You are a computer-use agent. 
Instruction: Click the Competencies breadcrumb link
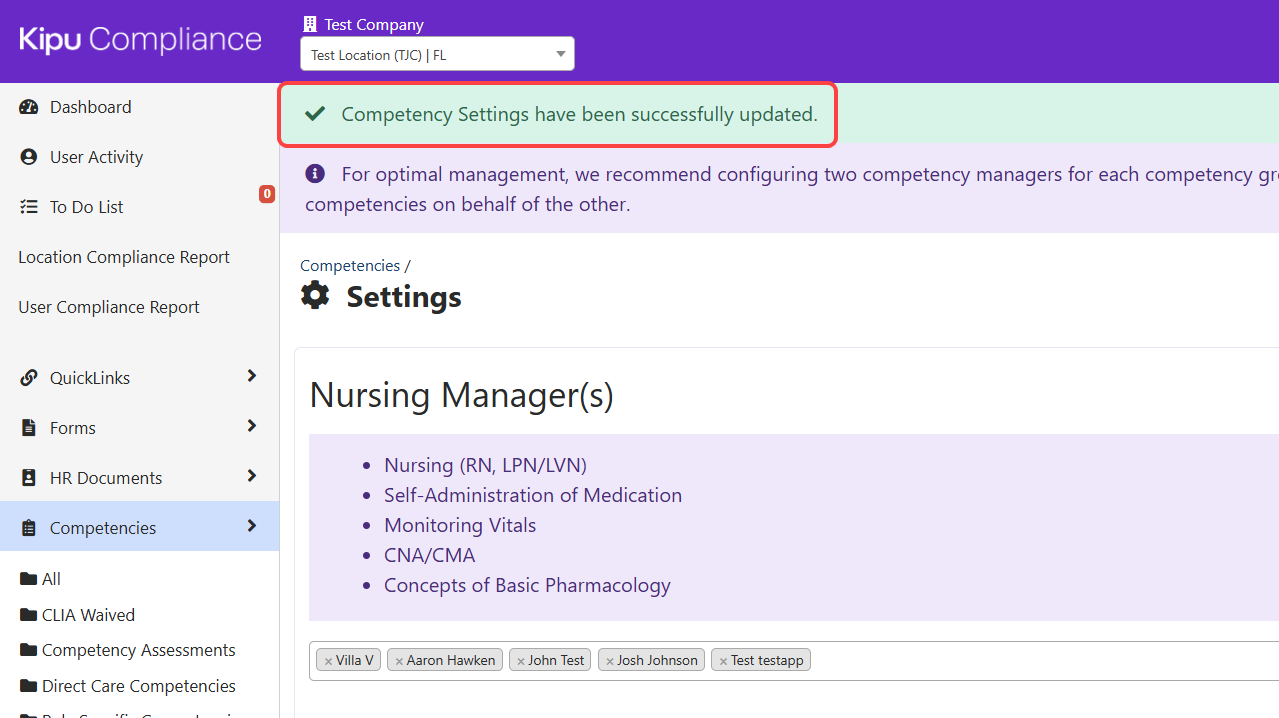(x=349, y=265)
